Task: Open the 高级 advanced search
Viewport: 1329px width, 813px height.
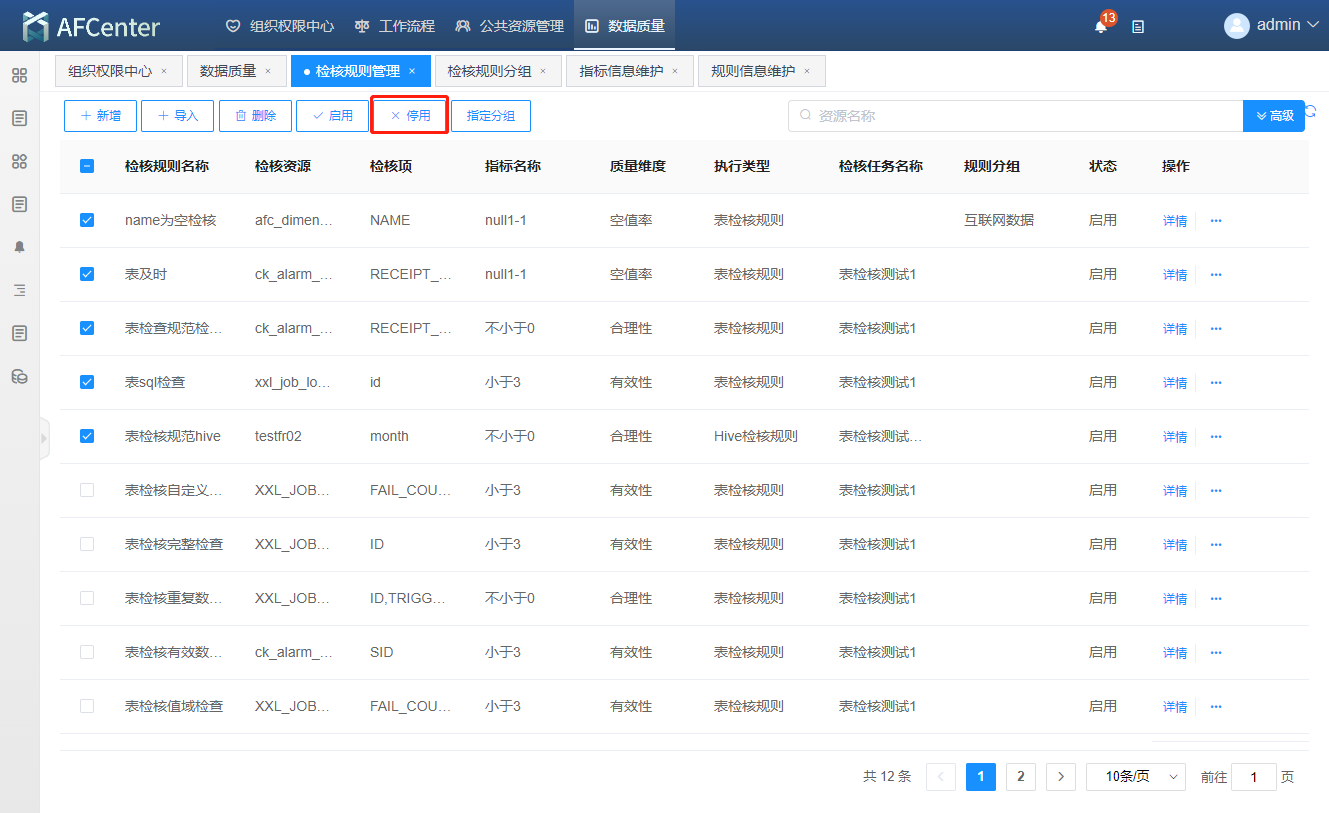Action: (1273, 116)
